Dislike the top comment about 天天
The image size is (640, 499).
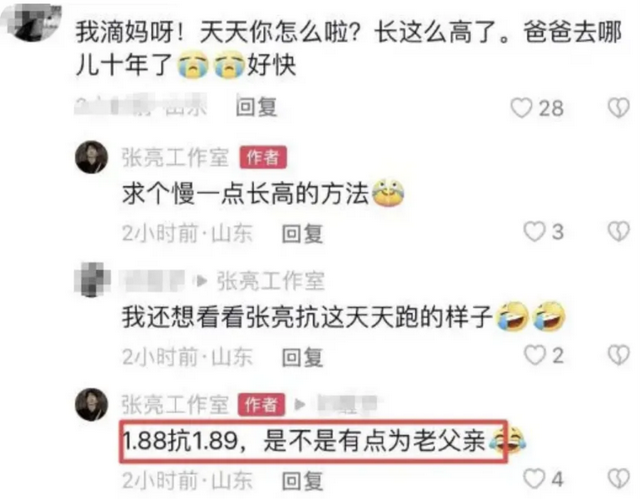tap(619, 108)
